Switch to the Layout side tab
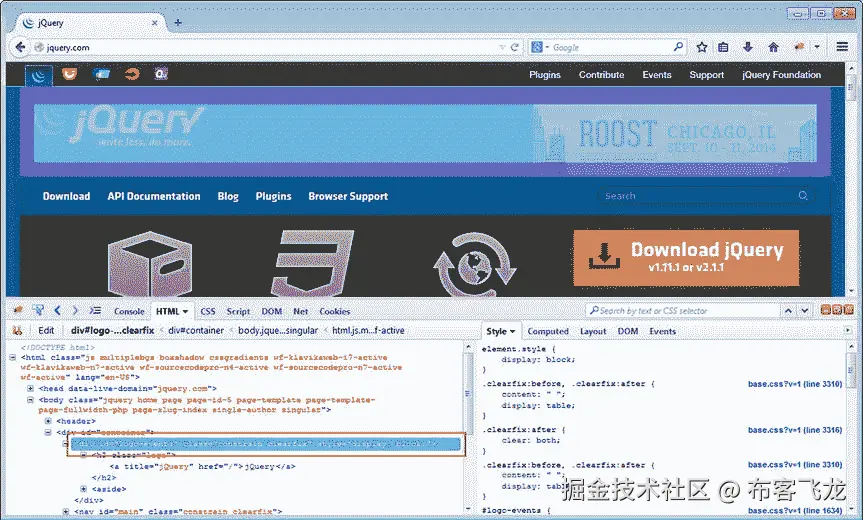 click(593, 331)
